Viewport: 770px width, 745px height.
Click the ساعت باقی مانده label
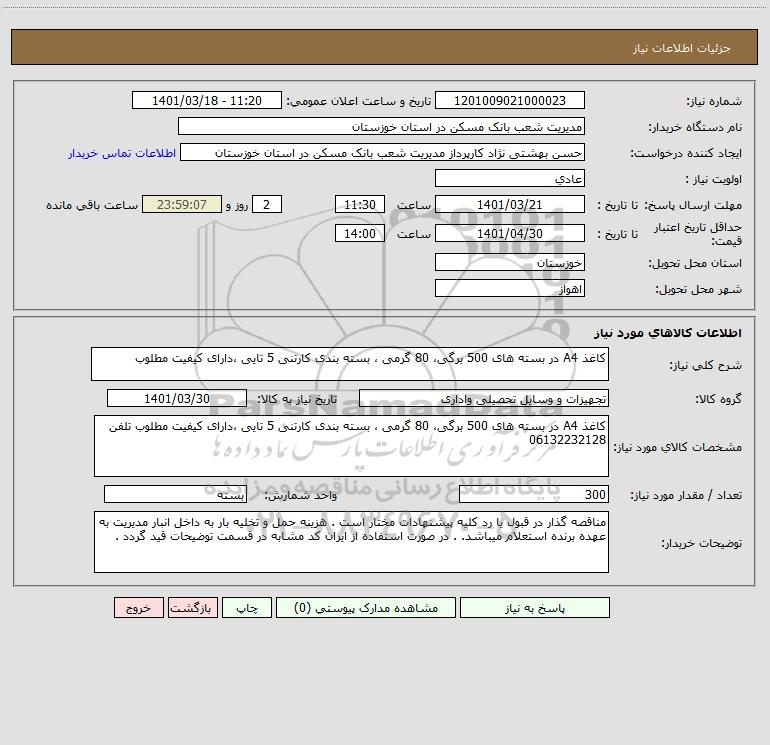click(92, 205)
